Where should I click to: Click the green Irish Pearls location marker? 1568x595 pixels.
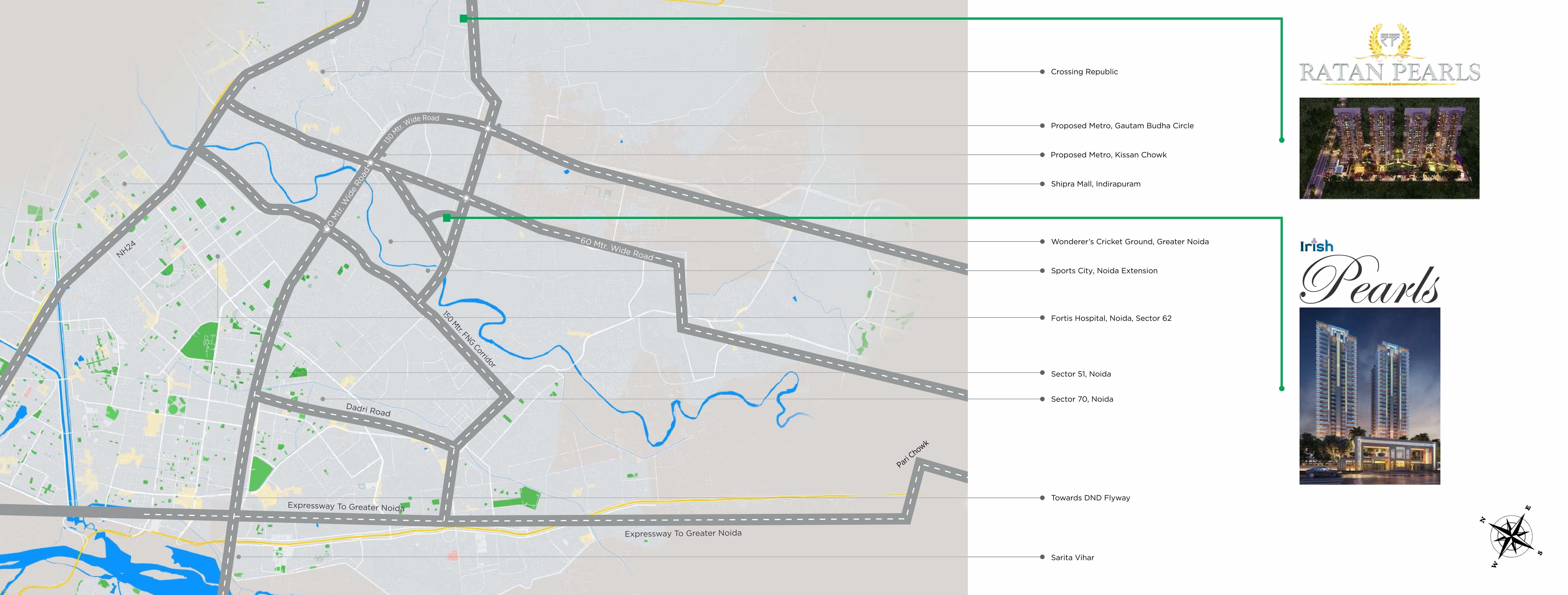pyautogui.click(x=447, y=218)
